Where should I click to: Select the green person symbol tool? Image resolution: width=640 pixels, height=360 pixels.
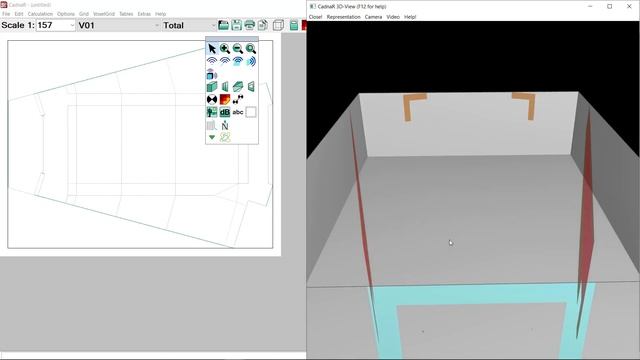click(x=212, y=112)
